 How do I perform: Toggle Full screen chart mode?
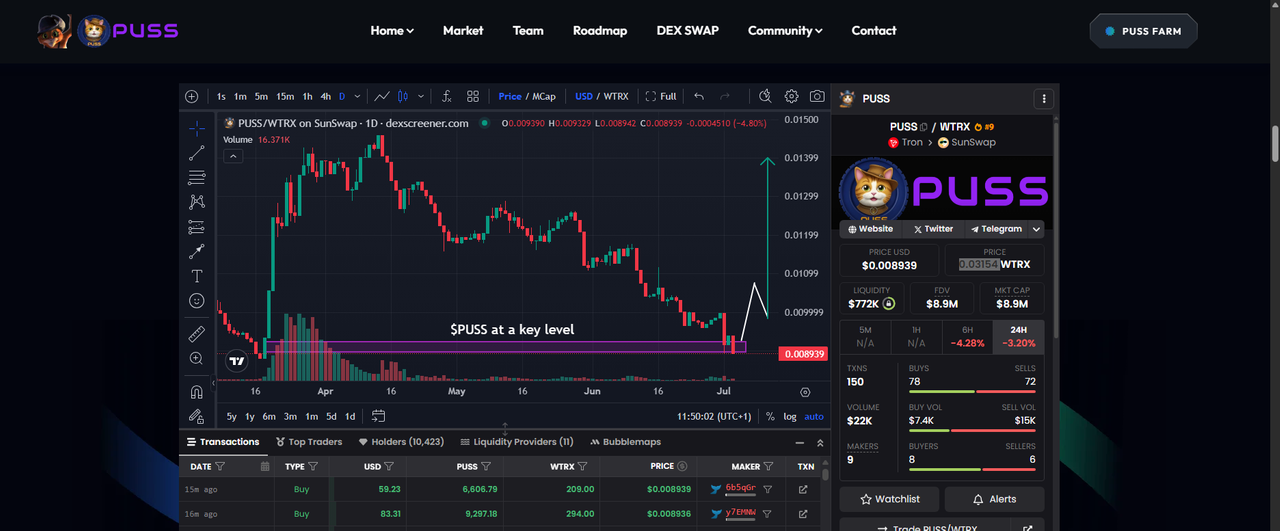coord(661,96)
